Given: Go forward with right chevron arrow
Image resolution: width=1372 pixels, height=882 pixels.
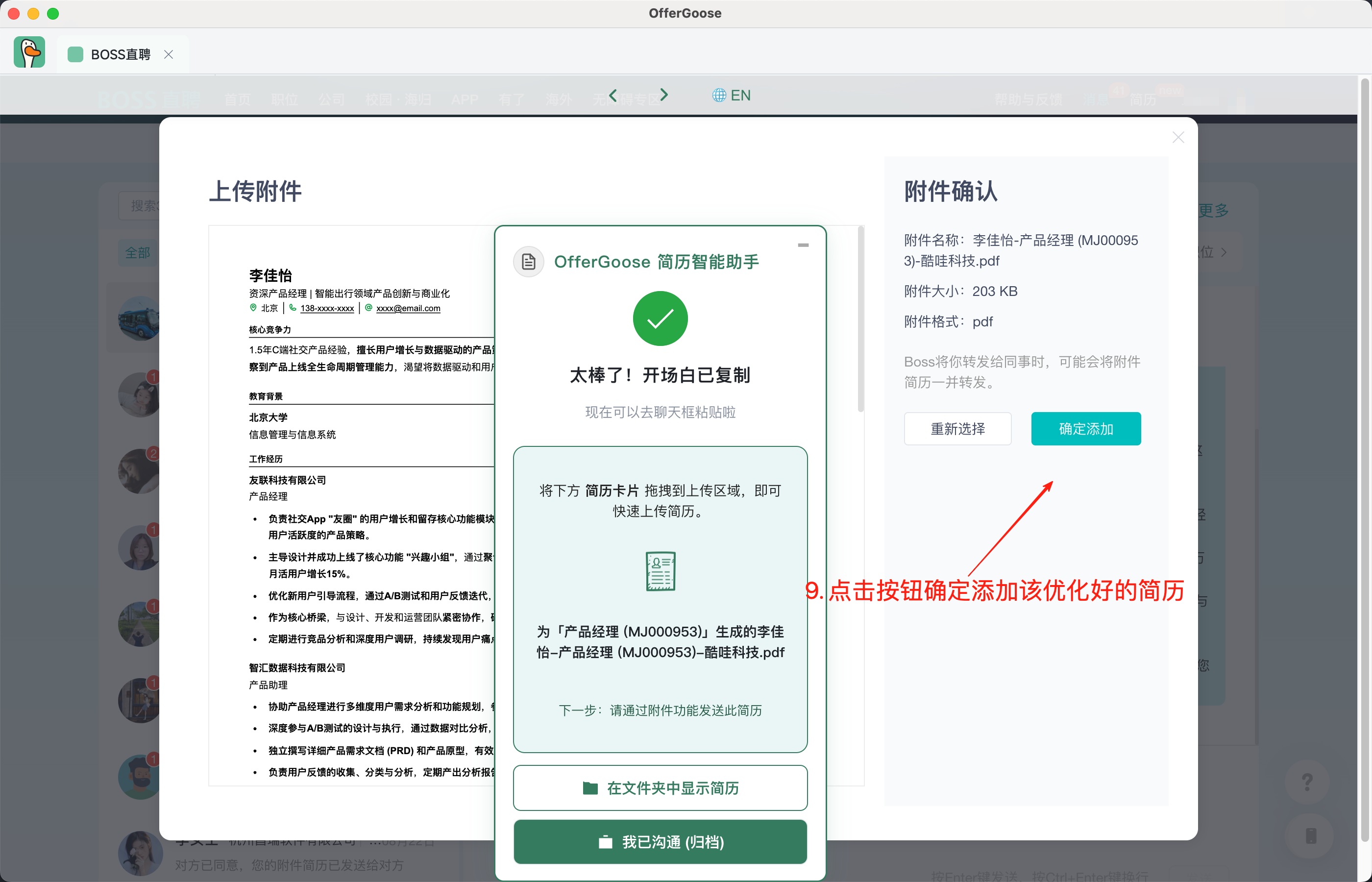Looking at the screenshot, I should [x=663, y=95].
